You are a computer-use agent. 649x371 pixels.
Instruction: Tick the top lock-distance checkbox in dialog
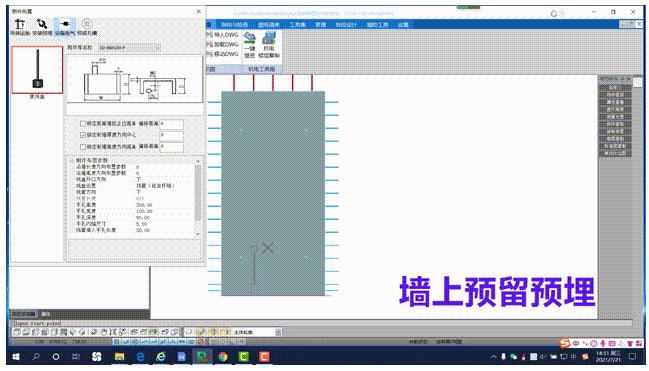[83, 123]
